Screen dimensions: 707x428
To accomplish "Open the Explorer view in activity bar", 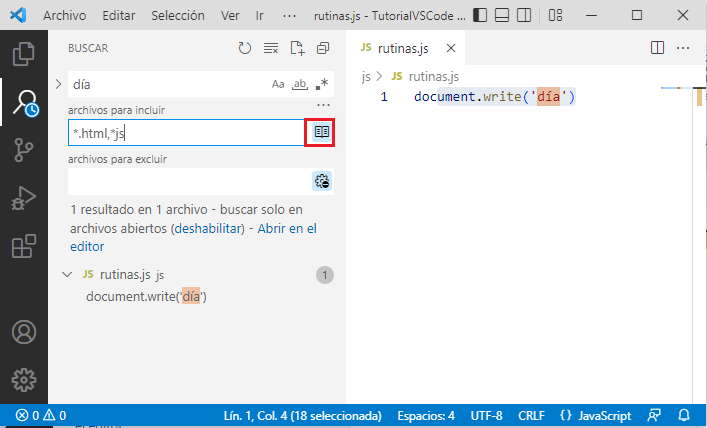I will point(23,54).
